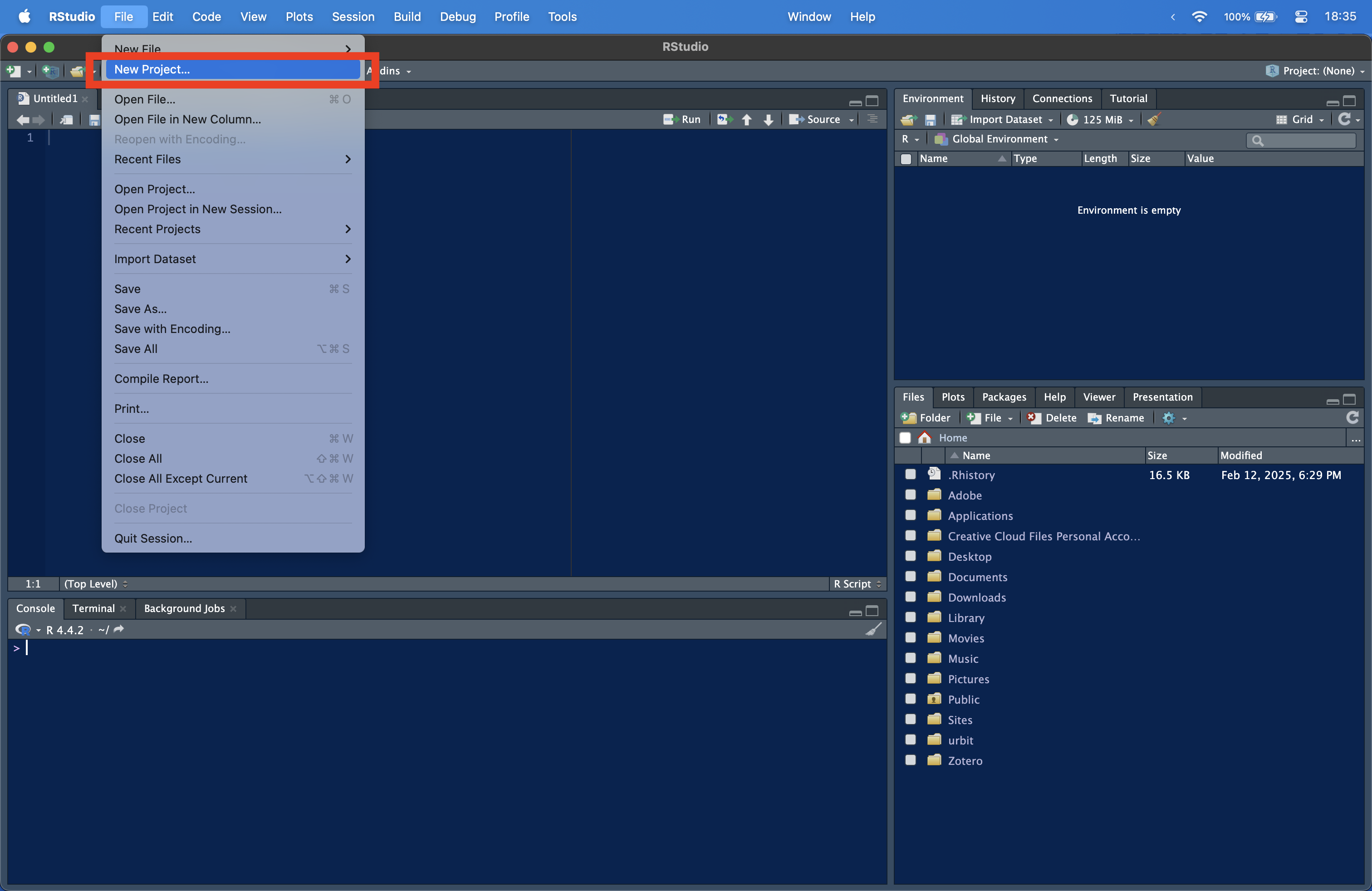Open the Library folder in Files list
The width and height of the screenshot is (1372, 891).
point(966,618)
